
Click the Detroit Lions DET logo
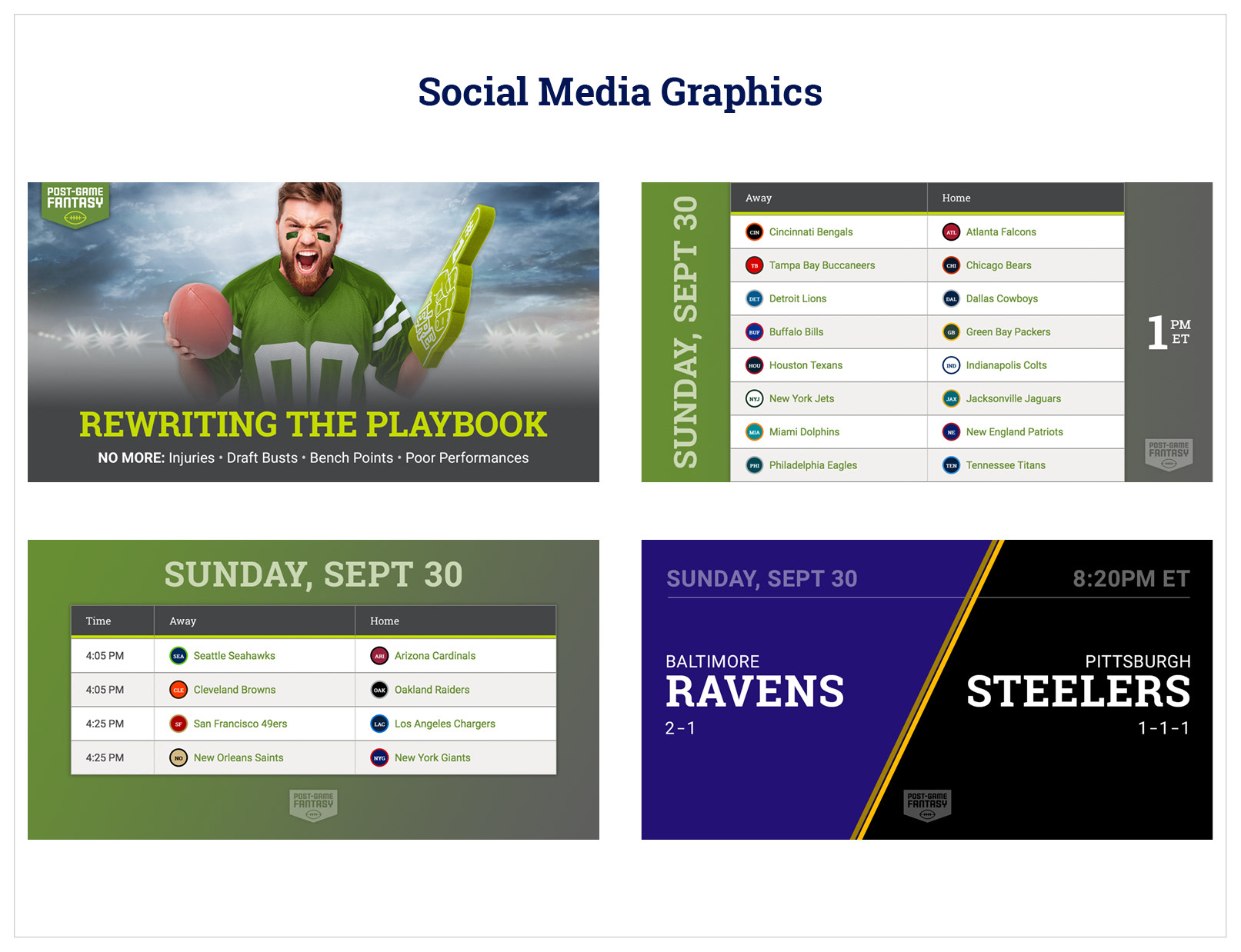point(754,298)
